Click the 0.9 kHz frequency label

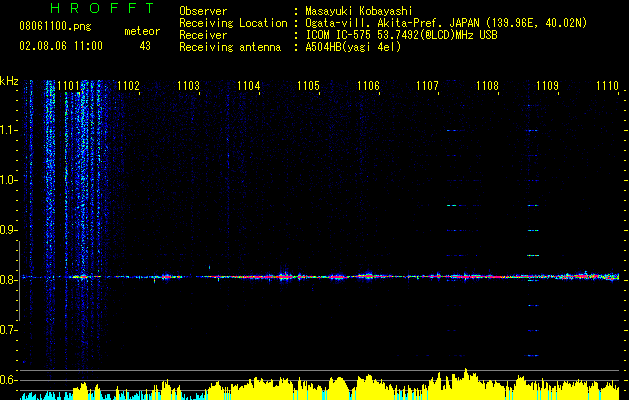point(8,230)
